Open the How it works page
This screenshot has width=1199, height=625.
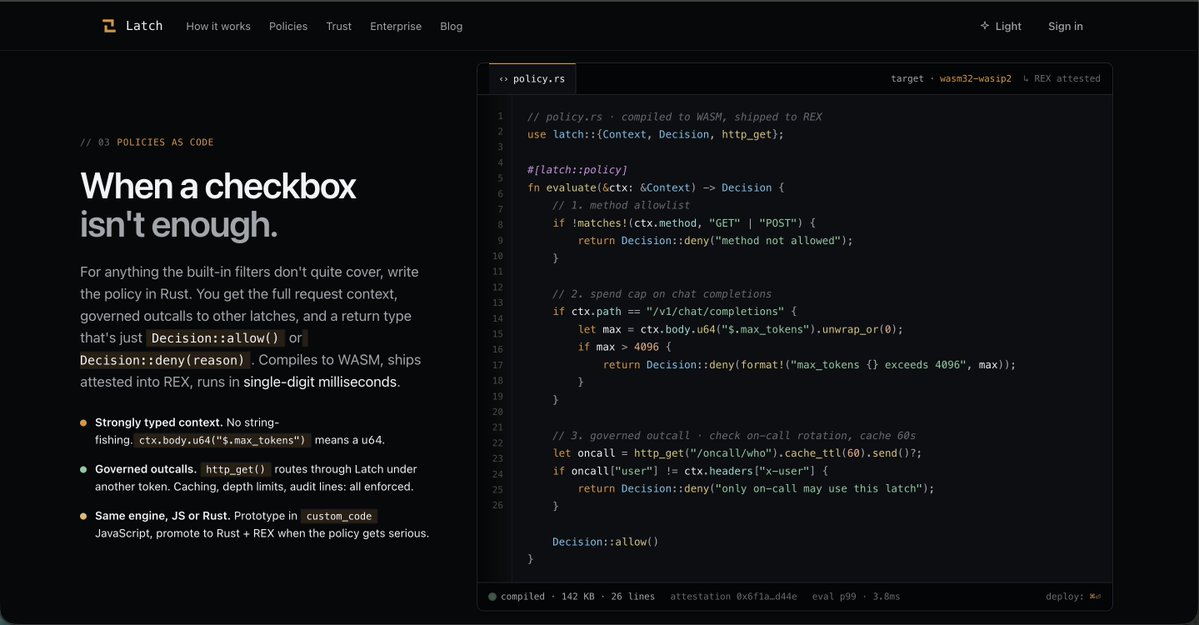218,26
